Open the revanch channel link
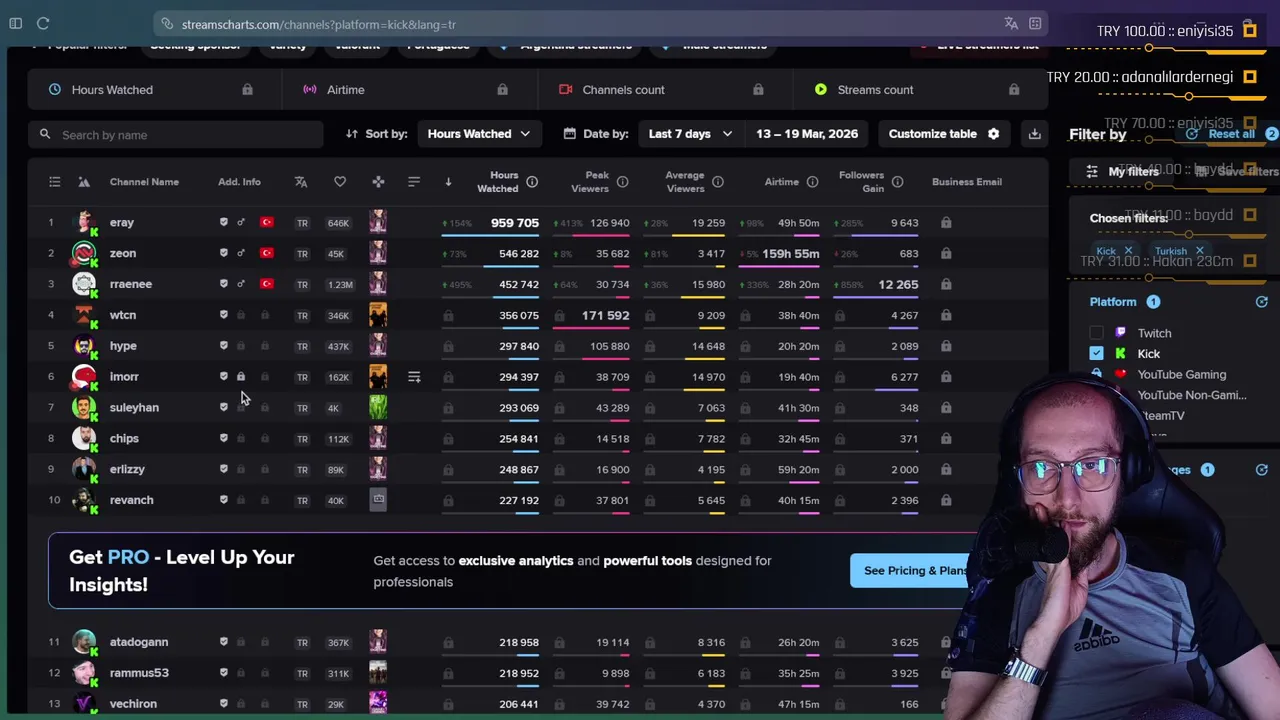1280x720 pixels. 132,500
